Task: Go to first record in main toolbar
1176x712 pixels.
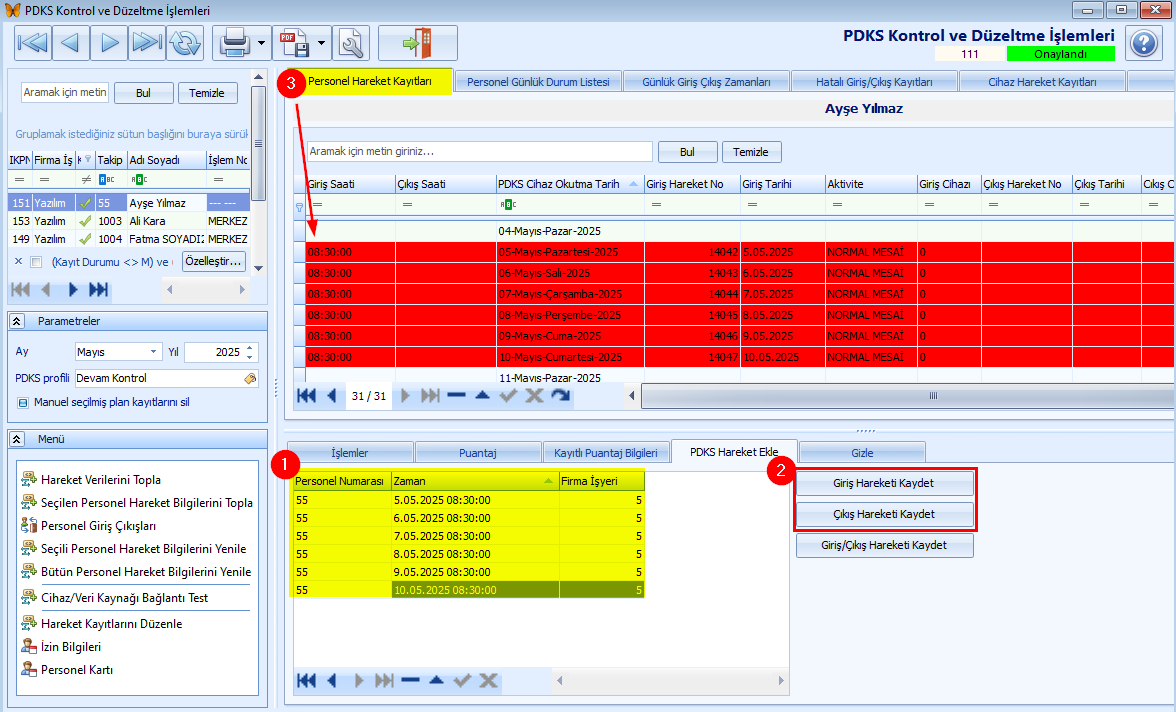Action: (x=32, y=43)
